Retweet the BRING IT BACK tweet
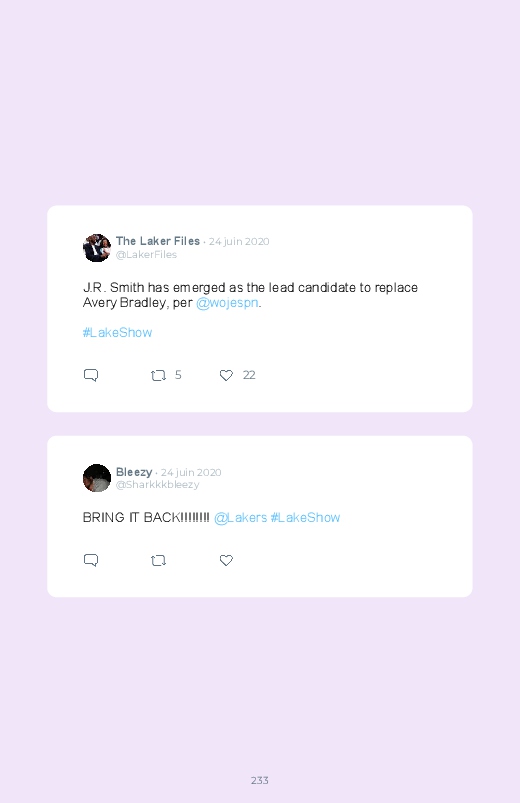The image size is (520, 803). (158, 561)
